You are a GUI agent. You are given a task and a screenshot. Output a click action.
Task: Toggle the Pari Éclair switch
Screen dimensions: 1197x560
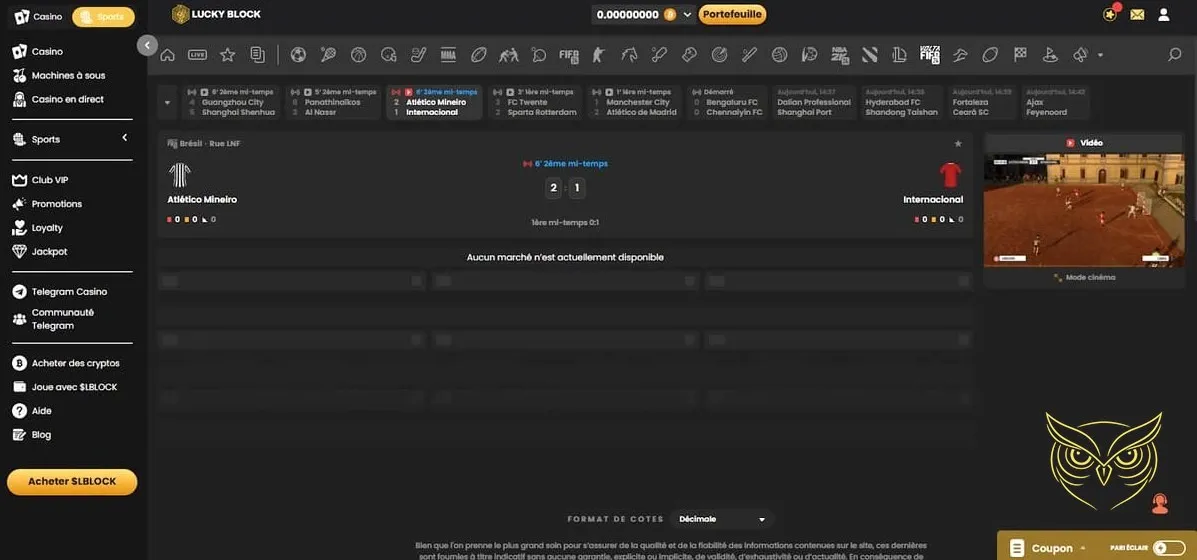(1169, 548)
